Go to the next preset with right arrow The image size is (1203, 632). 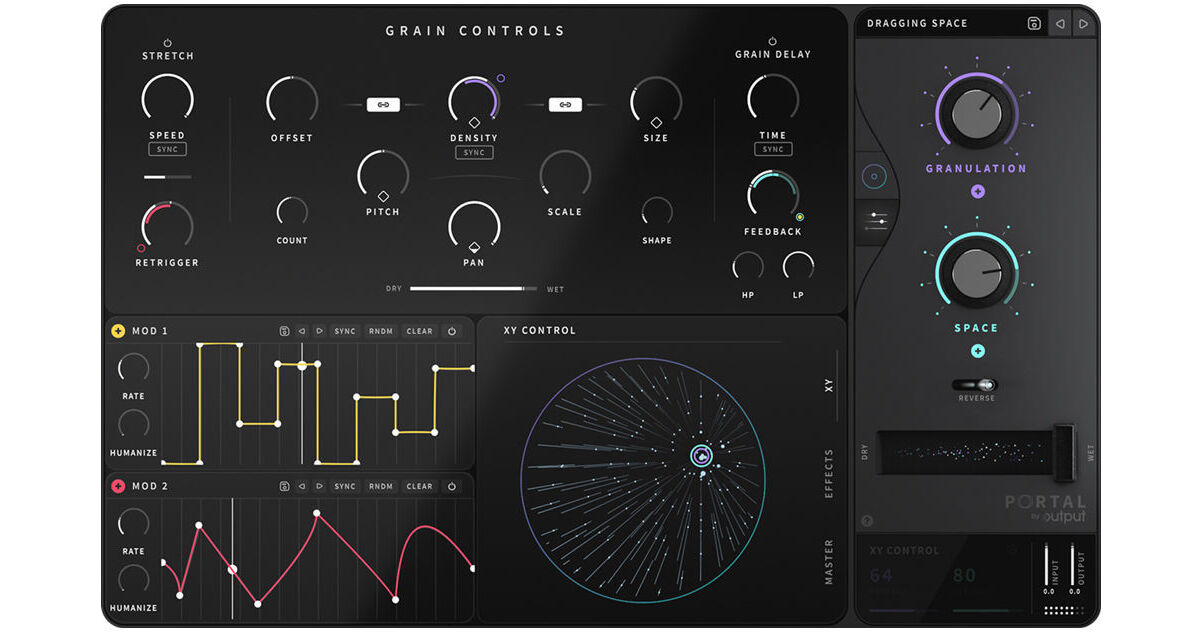[1083, 23]
